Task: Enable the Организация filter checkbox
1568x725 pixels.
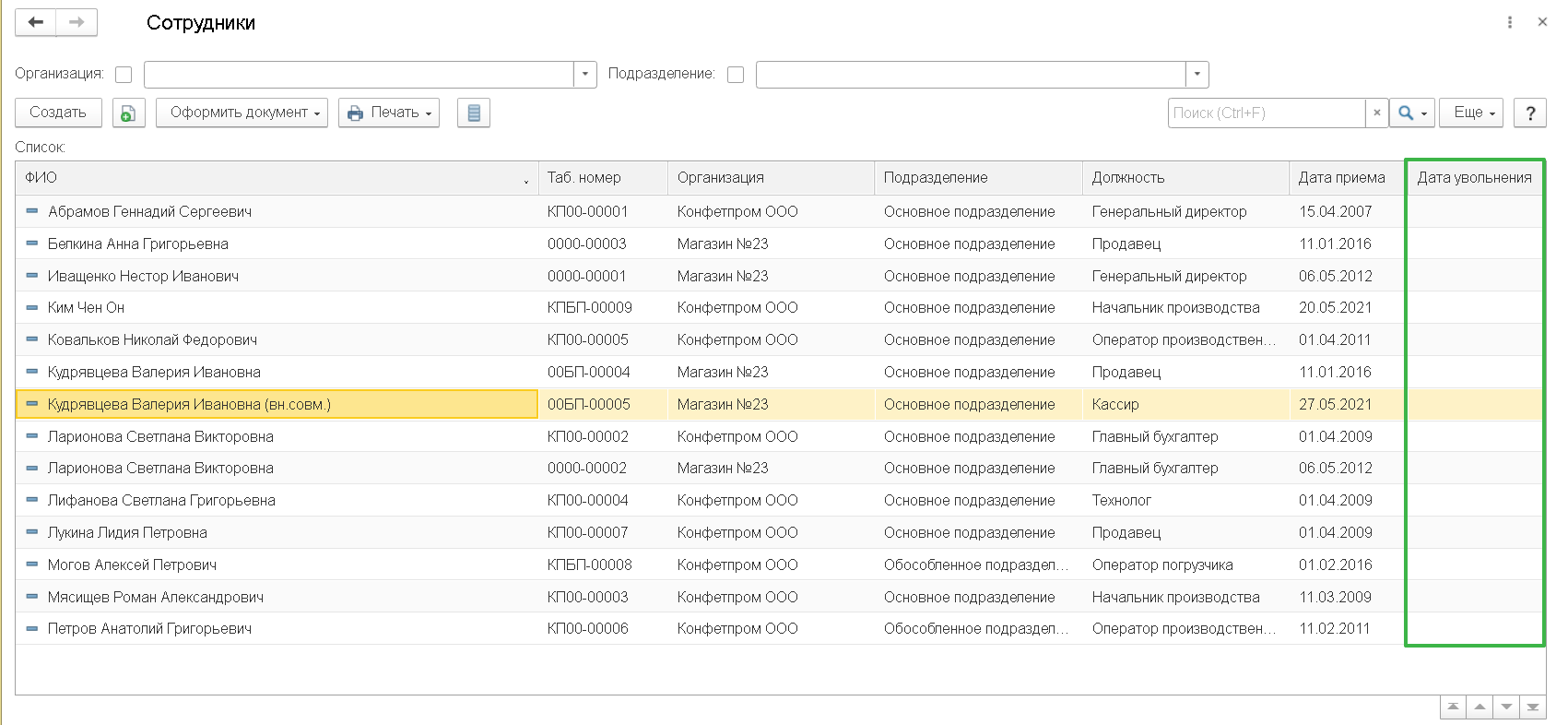Action: tap(124, 75)
